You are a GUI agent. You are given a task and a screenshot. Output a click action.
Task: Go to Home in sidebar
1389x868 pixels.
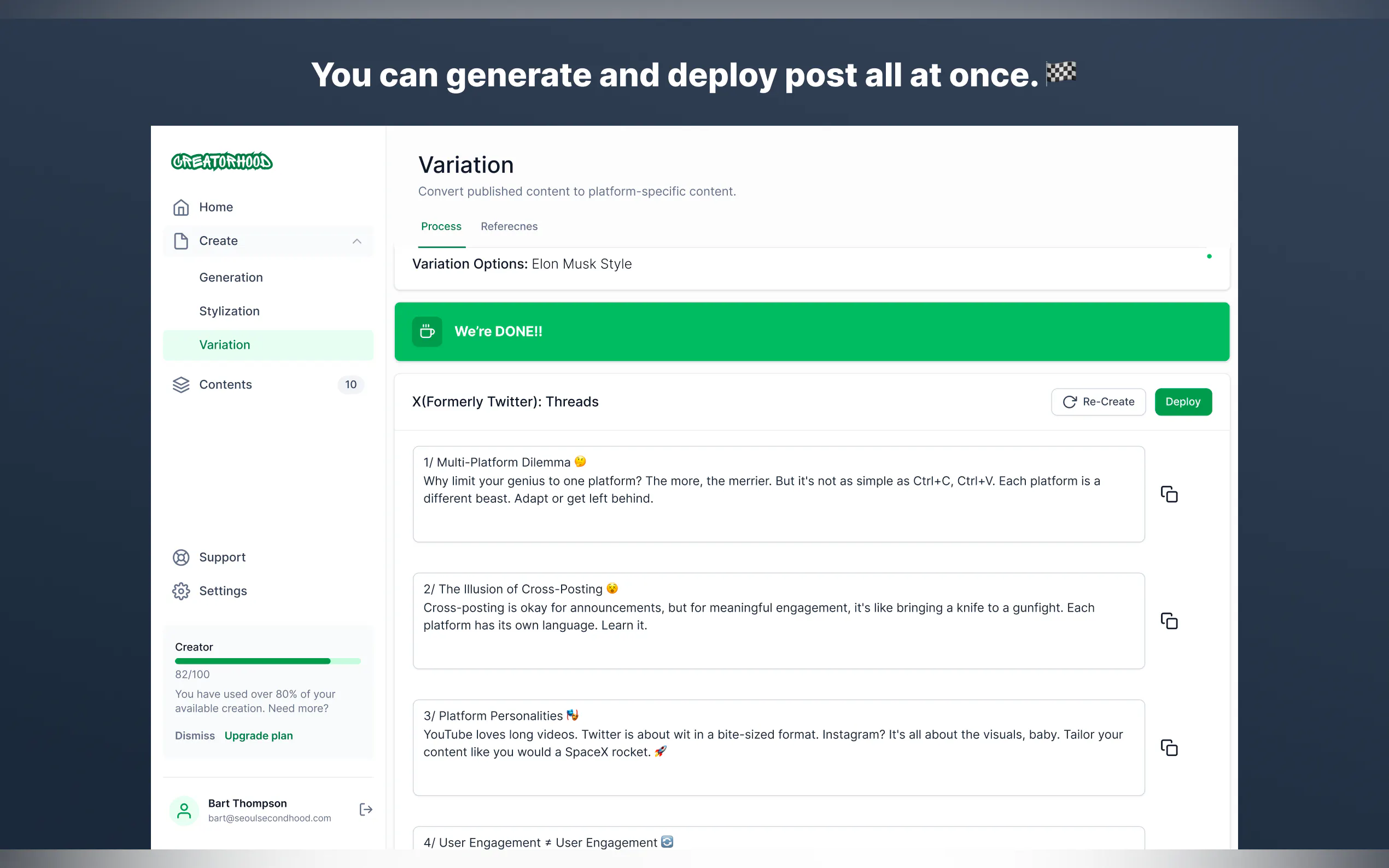point(215,207)
